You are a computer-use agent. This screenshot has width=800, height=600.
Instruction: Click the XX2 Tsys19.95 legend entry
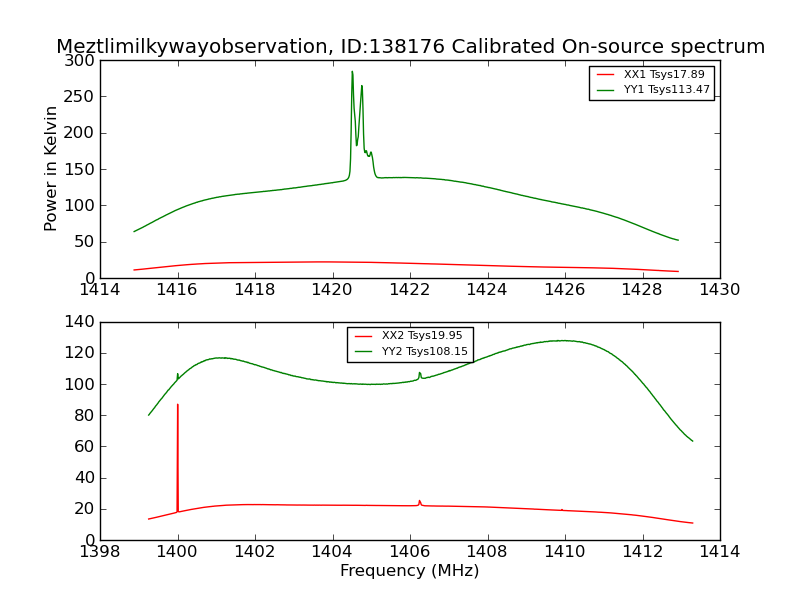[x=408, y=336]
